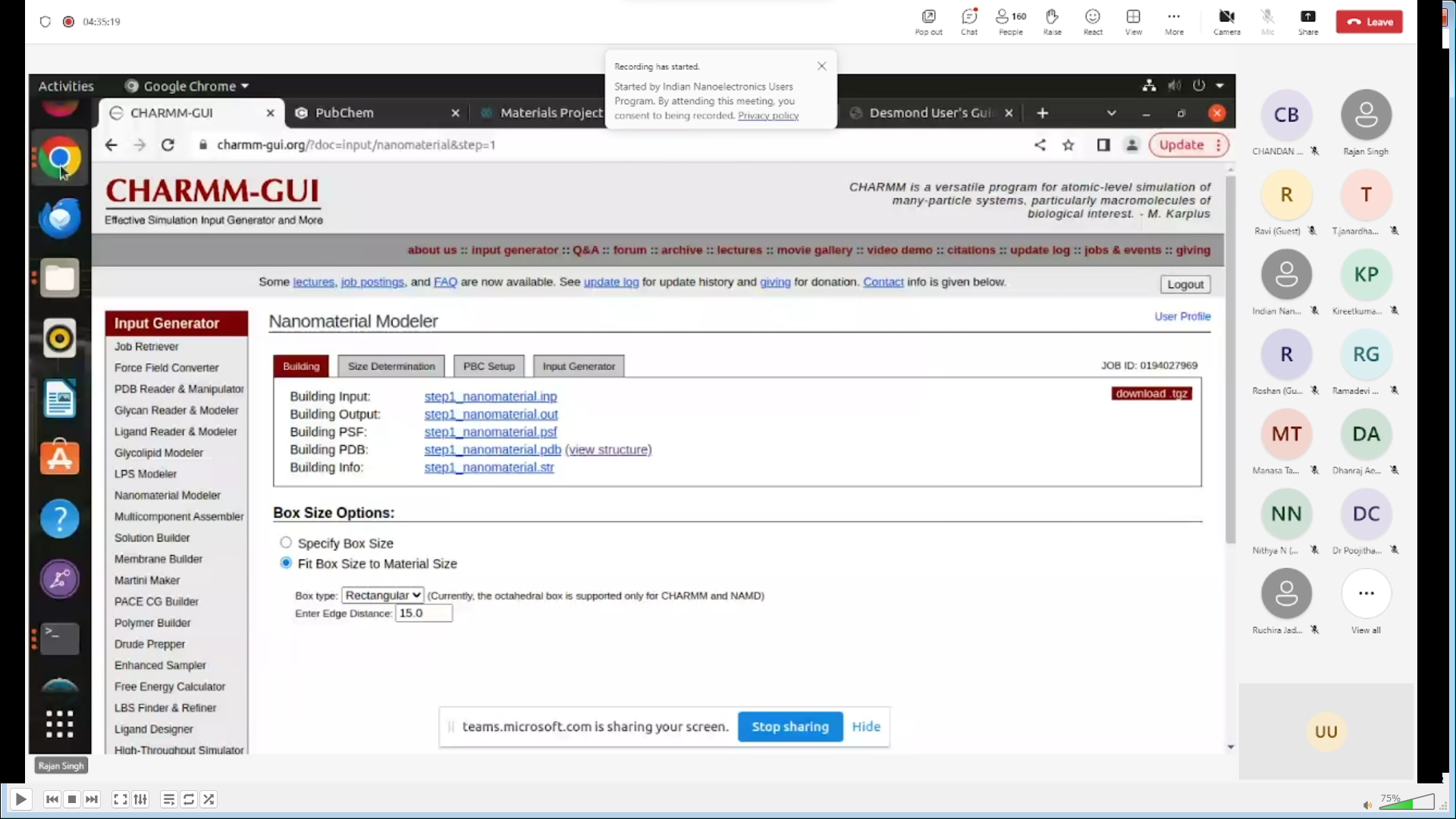Open Membrane Builder in sidebar
This screenshot has height=819, width=1456.
tap(158, 559)
